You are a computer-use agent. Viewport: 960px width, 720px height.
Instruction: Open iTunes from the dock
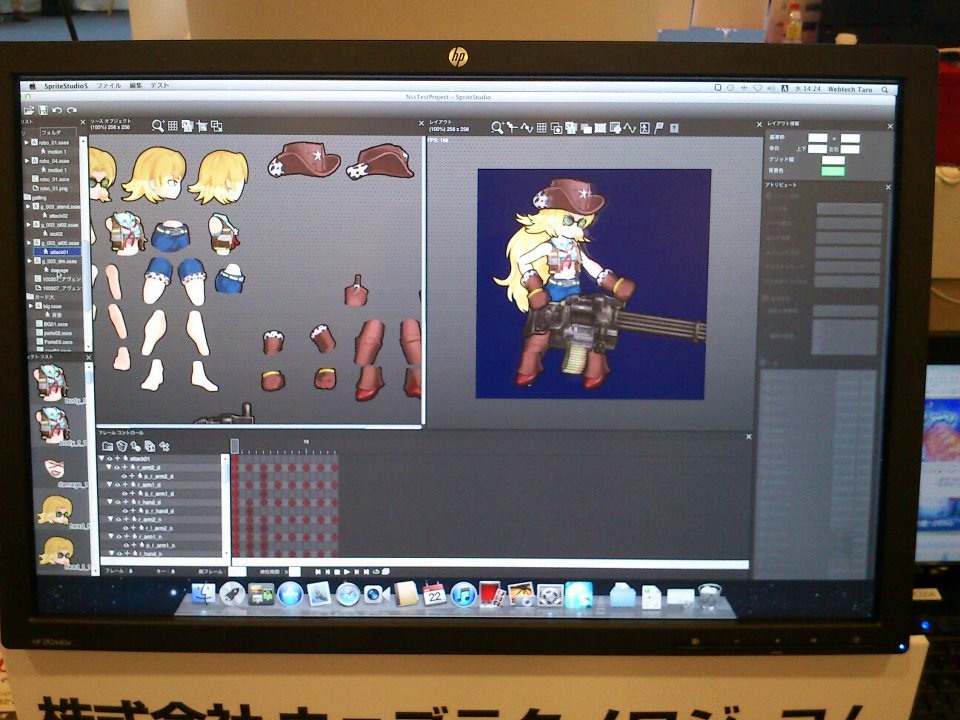[463, 594]
